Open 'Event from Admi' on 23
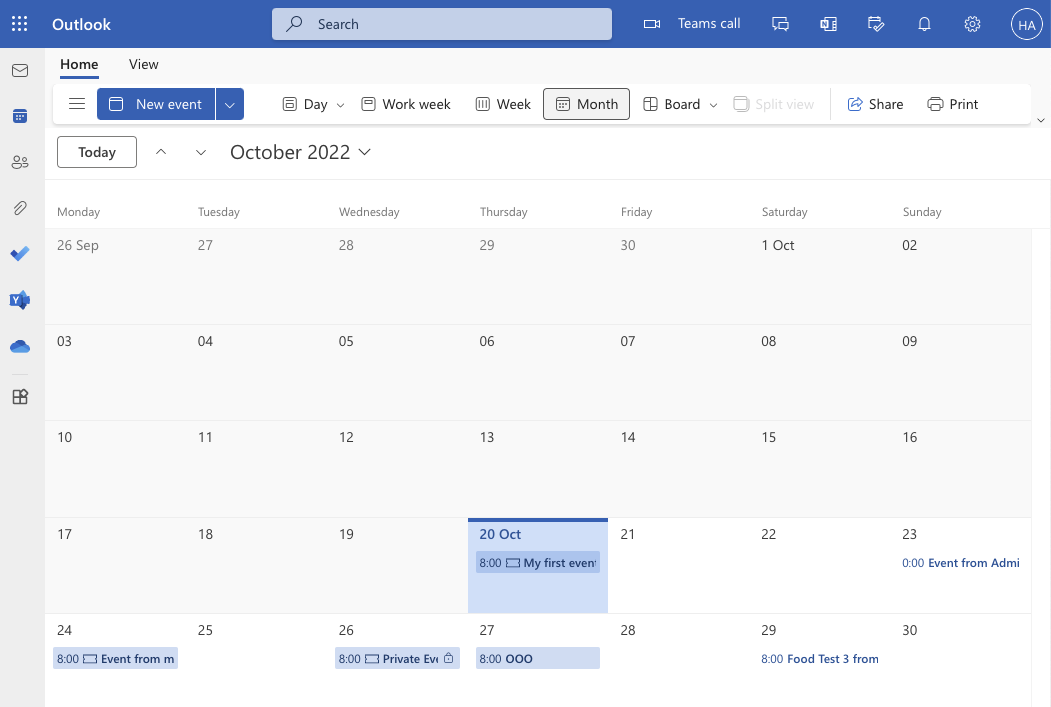The height and width of the screenshot is (707, 1051). coord(961,563)
